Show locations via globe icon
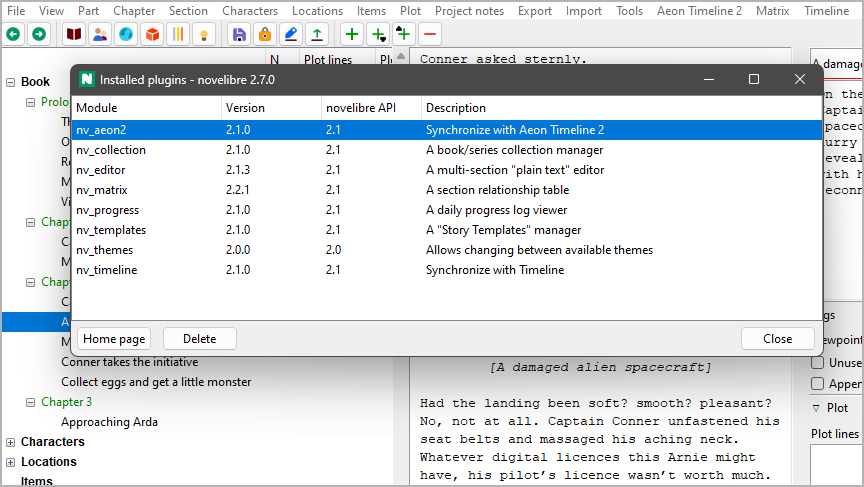The image size is (864, 487). pyautogui.click(x=126, y=34)
